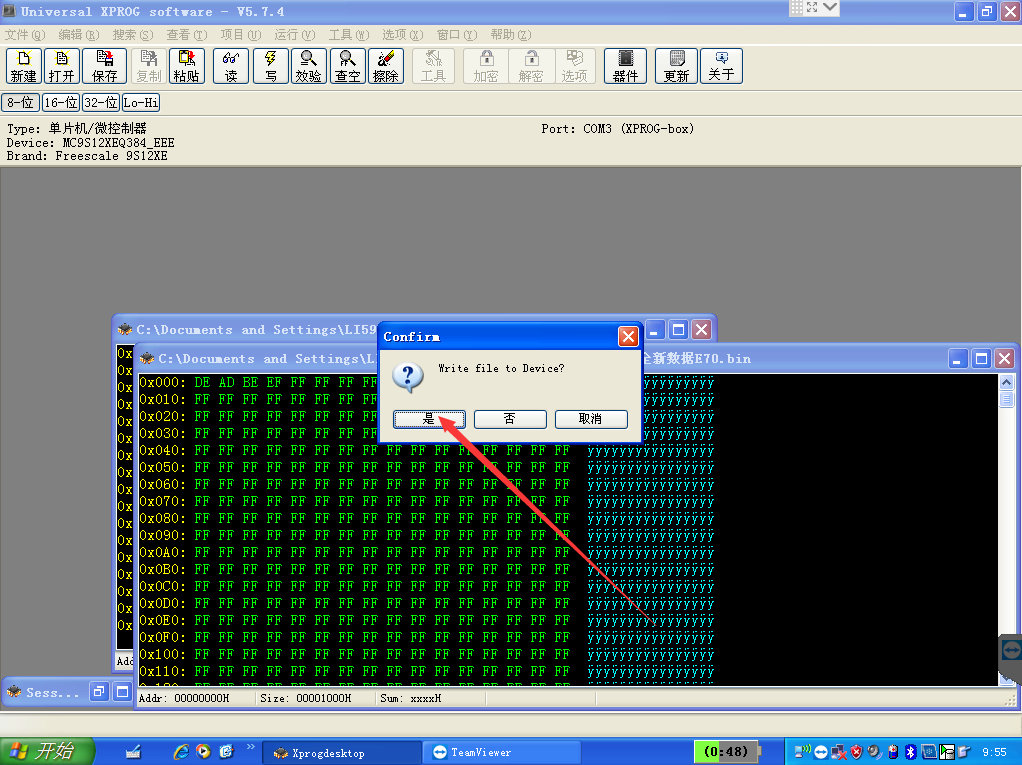Click the 效验 (Verify) toolbar icon
Viewport: 1022px width, 765px height.
308,66
